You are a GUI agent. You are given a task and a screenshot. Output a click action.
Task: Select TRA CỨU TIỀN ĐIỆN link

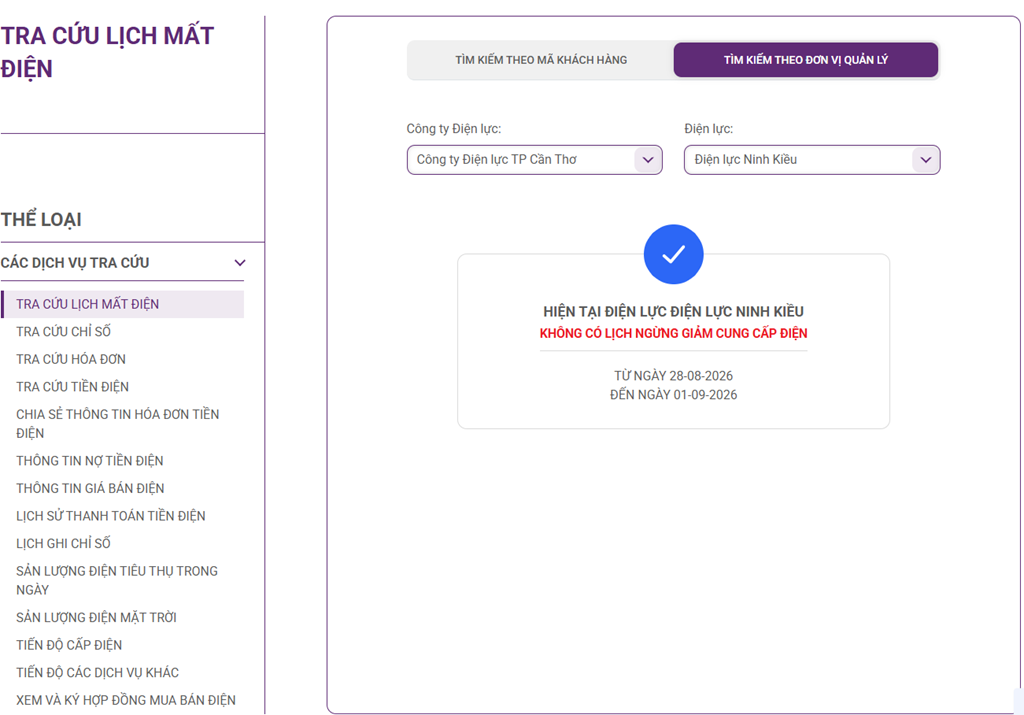point(72,387)
